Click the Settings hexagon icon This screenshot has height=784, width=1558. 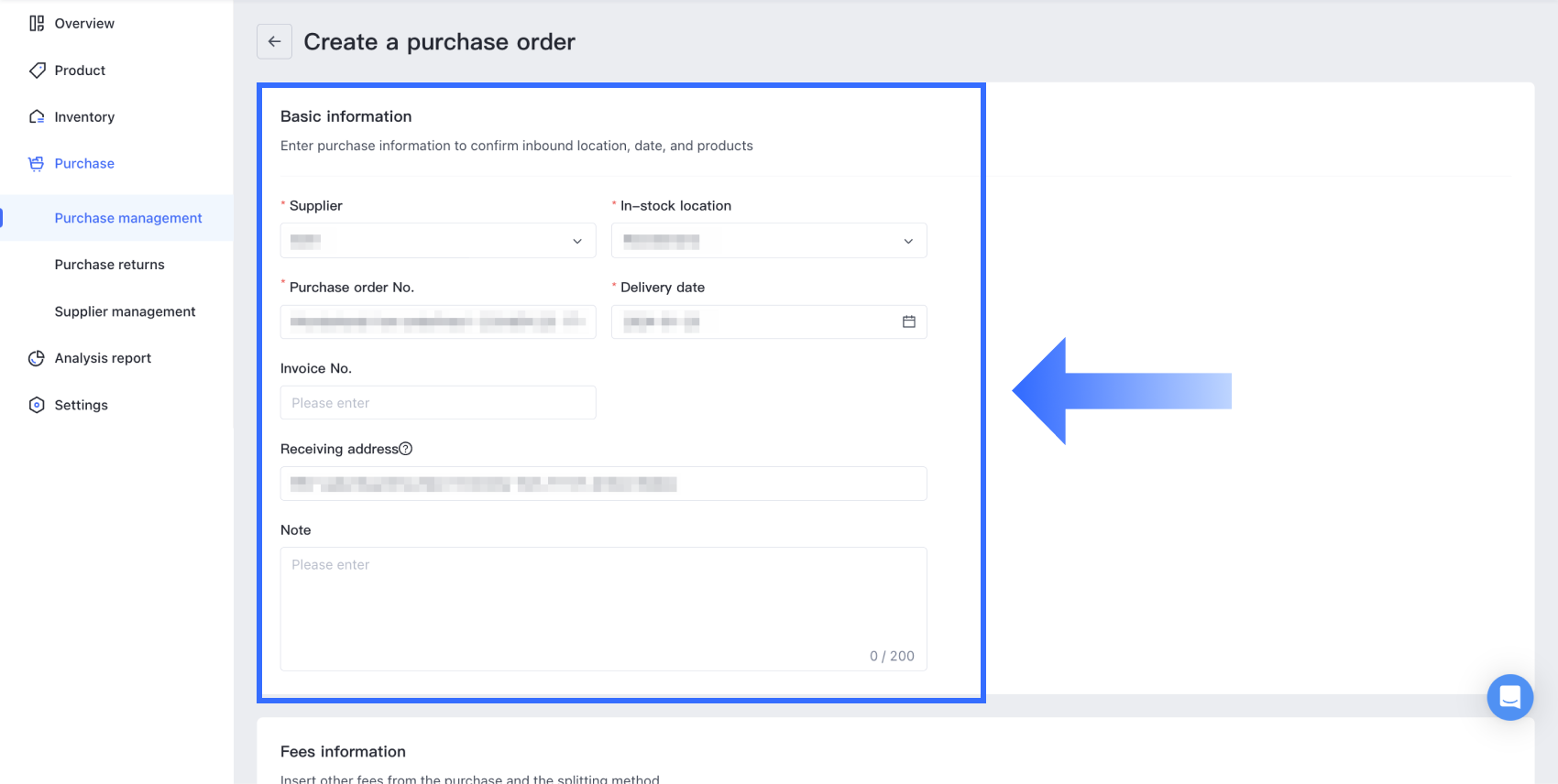[x=37, y=405]
